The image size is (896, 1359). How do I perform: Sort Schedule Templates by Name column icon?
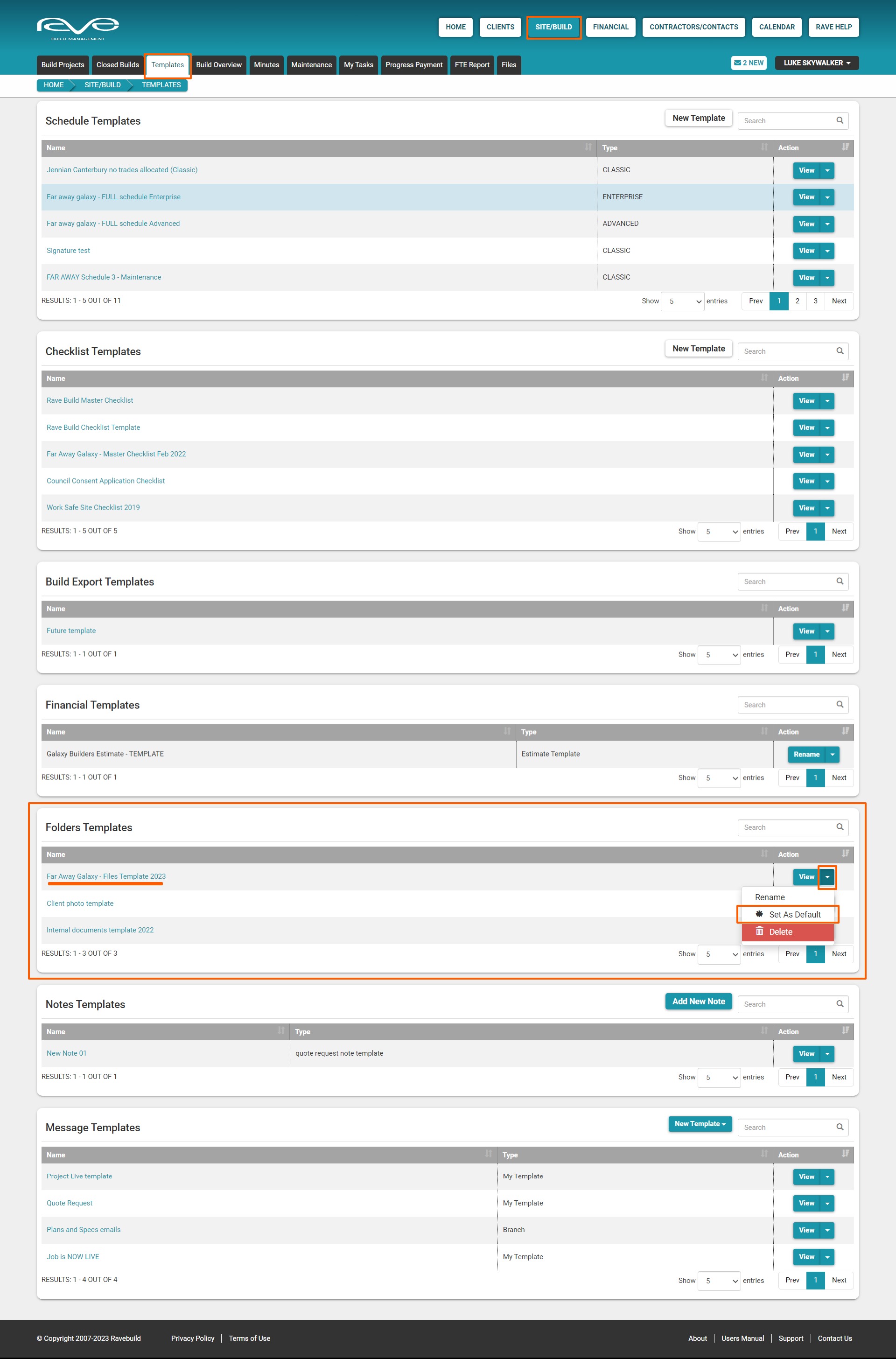[588, 147]
